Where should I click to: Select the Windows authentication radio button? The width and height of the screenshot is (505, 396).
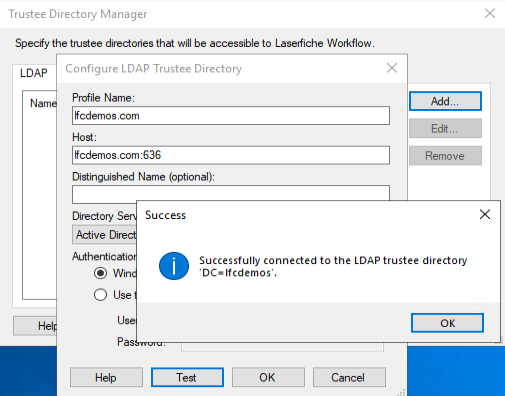pos(100,273)
